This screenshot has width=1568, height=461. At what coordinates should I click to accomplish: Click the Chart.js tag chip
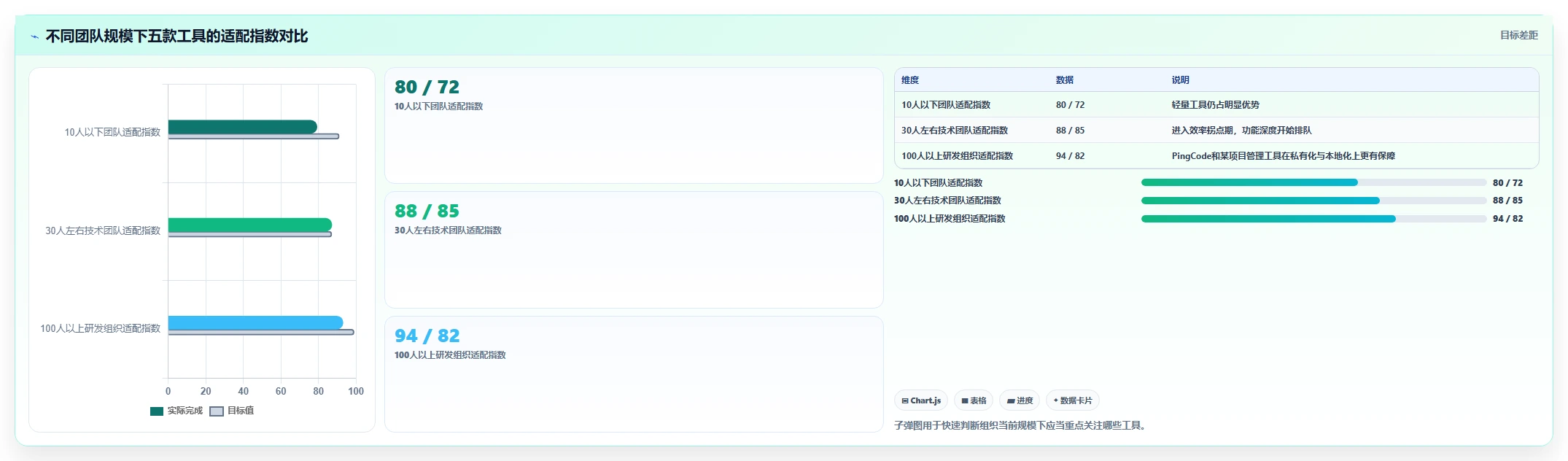[921, 400]
